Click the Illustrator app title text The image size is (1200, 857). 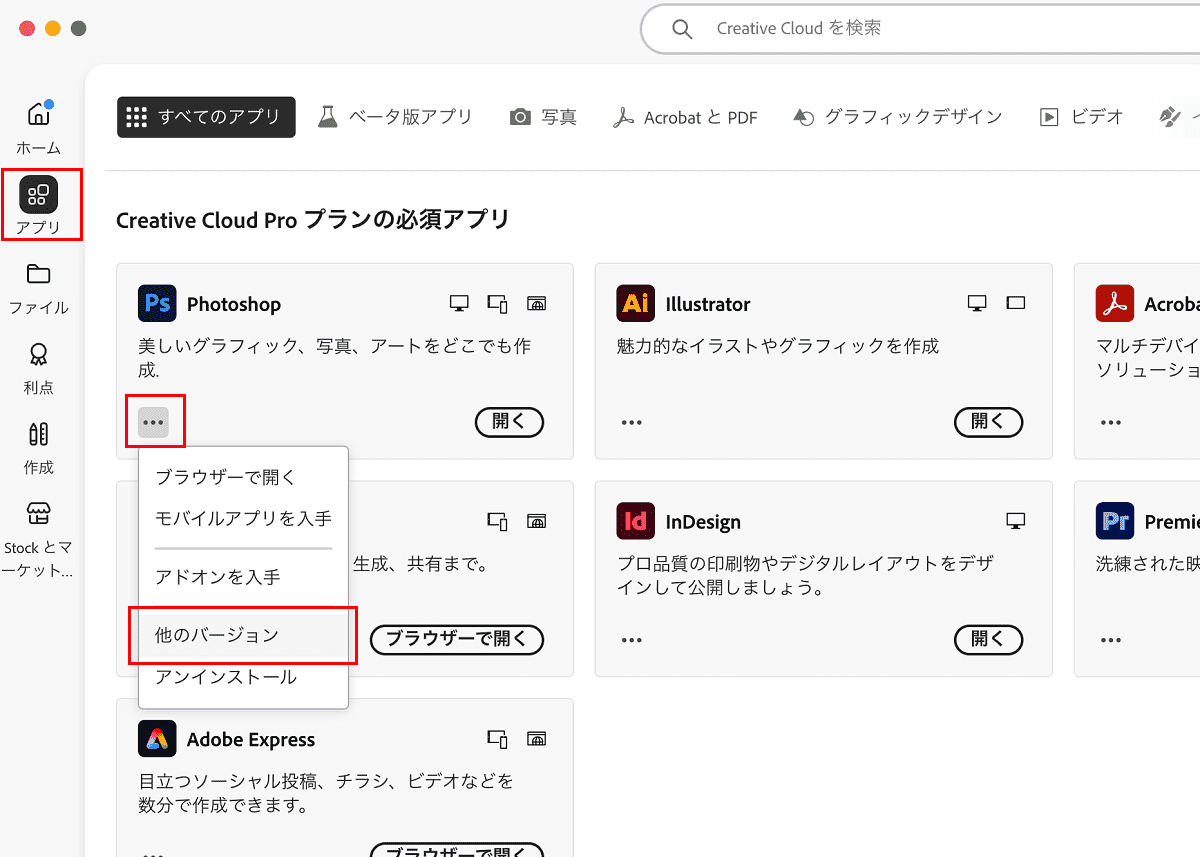(708, 304)
